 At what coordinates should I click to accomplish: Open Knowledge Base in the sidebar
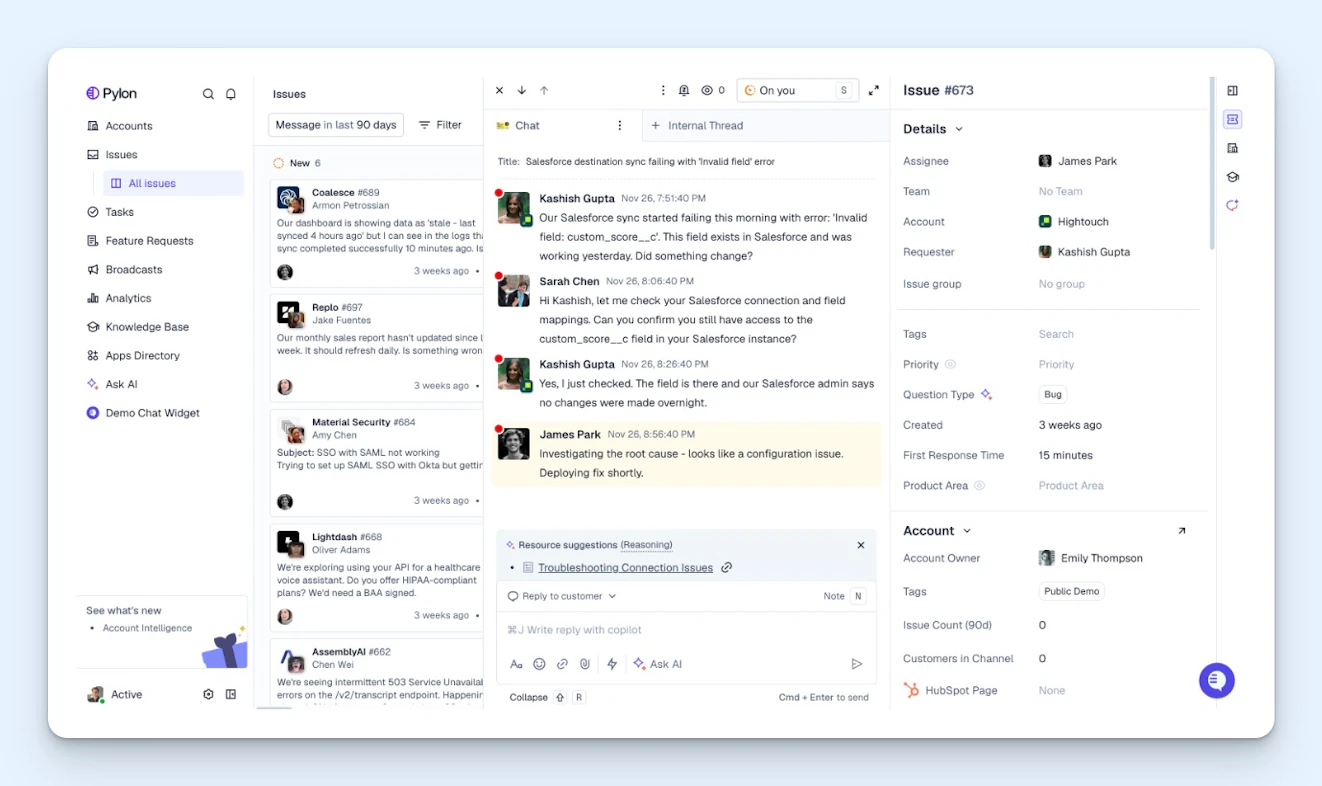147,327
